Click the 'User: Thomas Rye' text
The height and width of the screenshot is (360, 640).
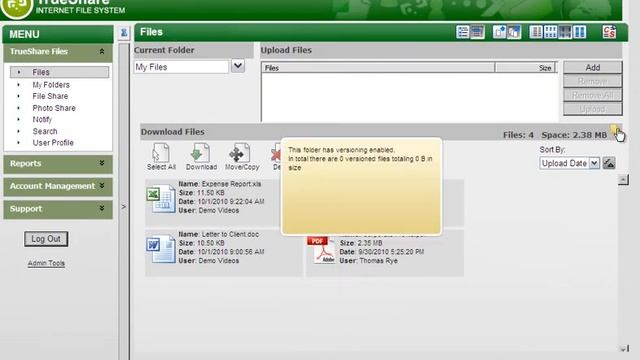(369, 260)
